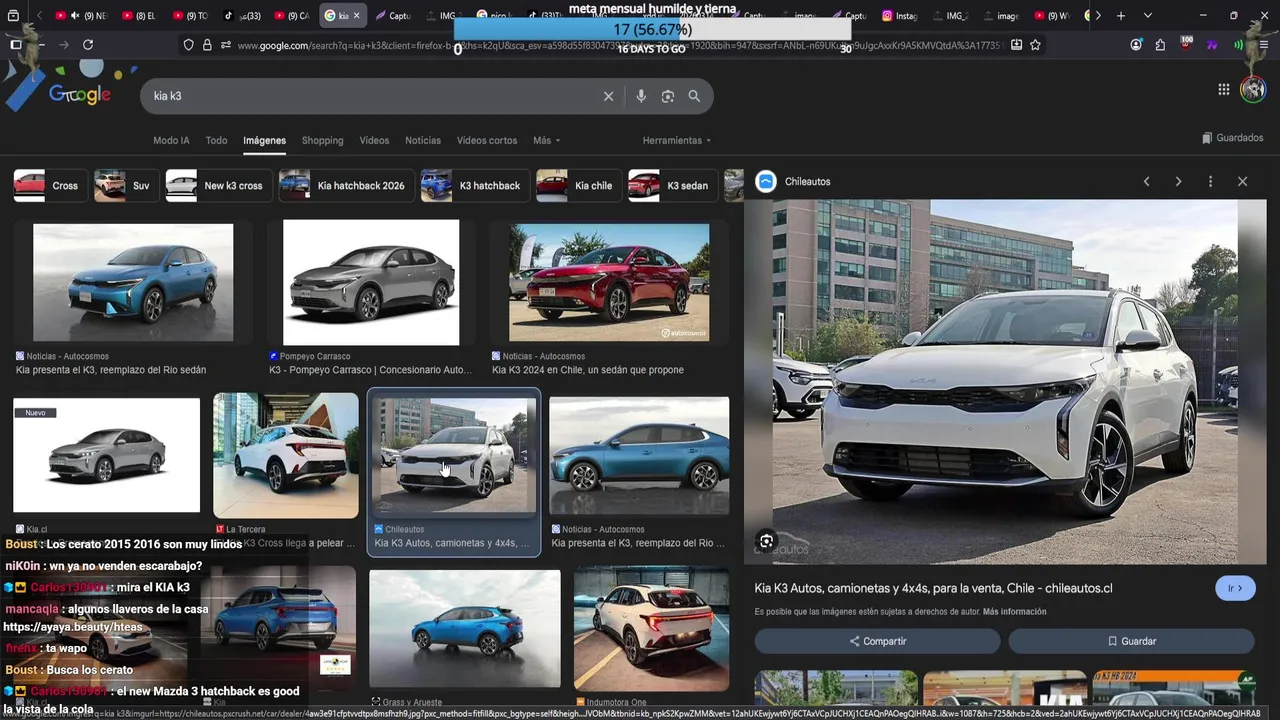Image resolution: width=1280 pixels, height=720 pixels.
Task: Show previous image in preview panel
Action: coord(1147,181)
